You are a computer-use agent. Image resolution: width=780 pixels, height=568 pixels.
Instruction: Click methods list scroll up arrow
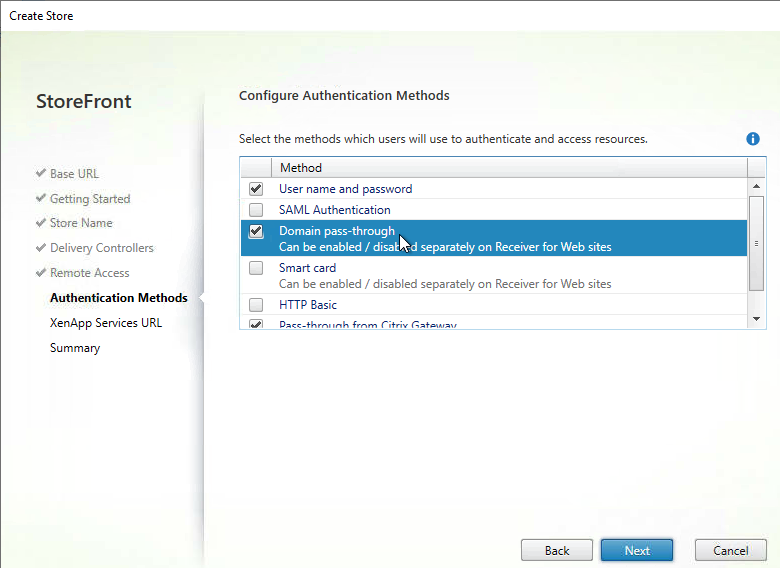coord(756,187)
